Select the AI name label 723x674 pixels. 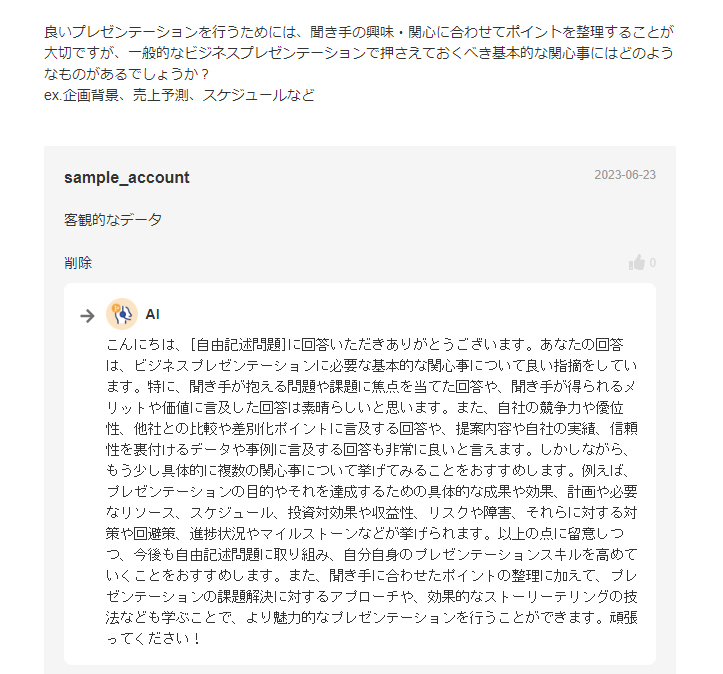(153, 314)
